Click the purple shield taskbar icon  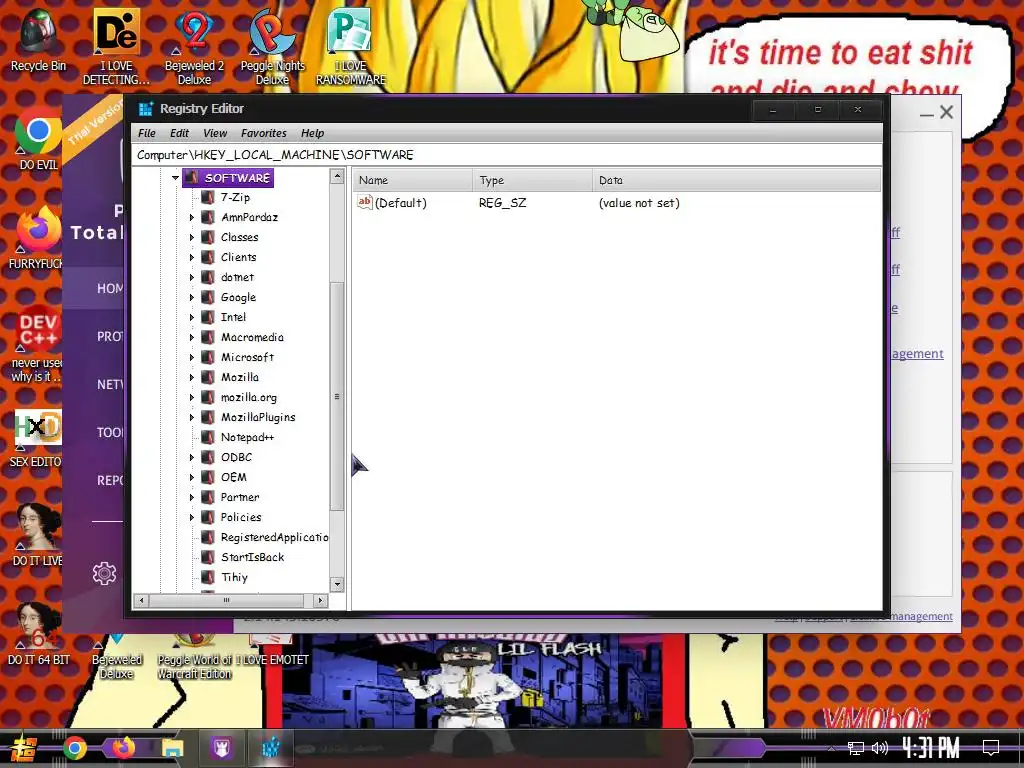(x=221, y=748)
